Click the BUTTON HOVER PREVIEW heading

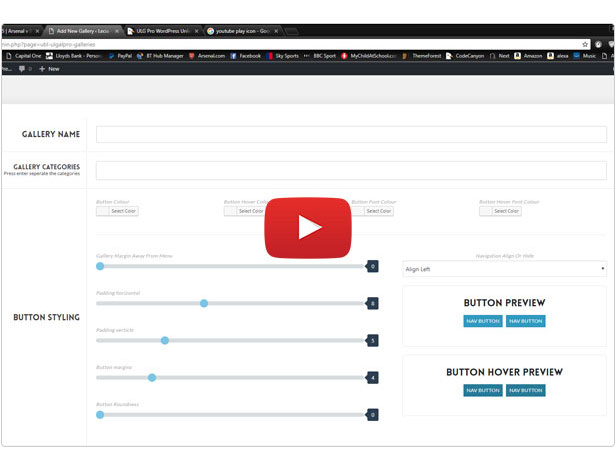pos(504,372)
